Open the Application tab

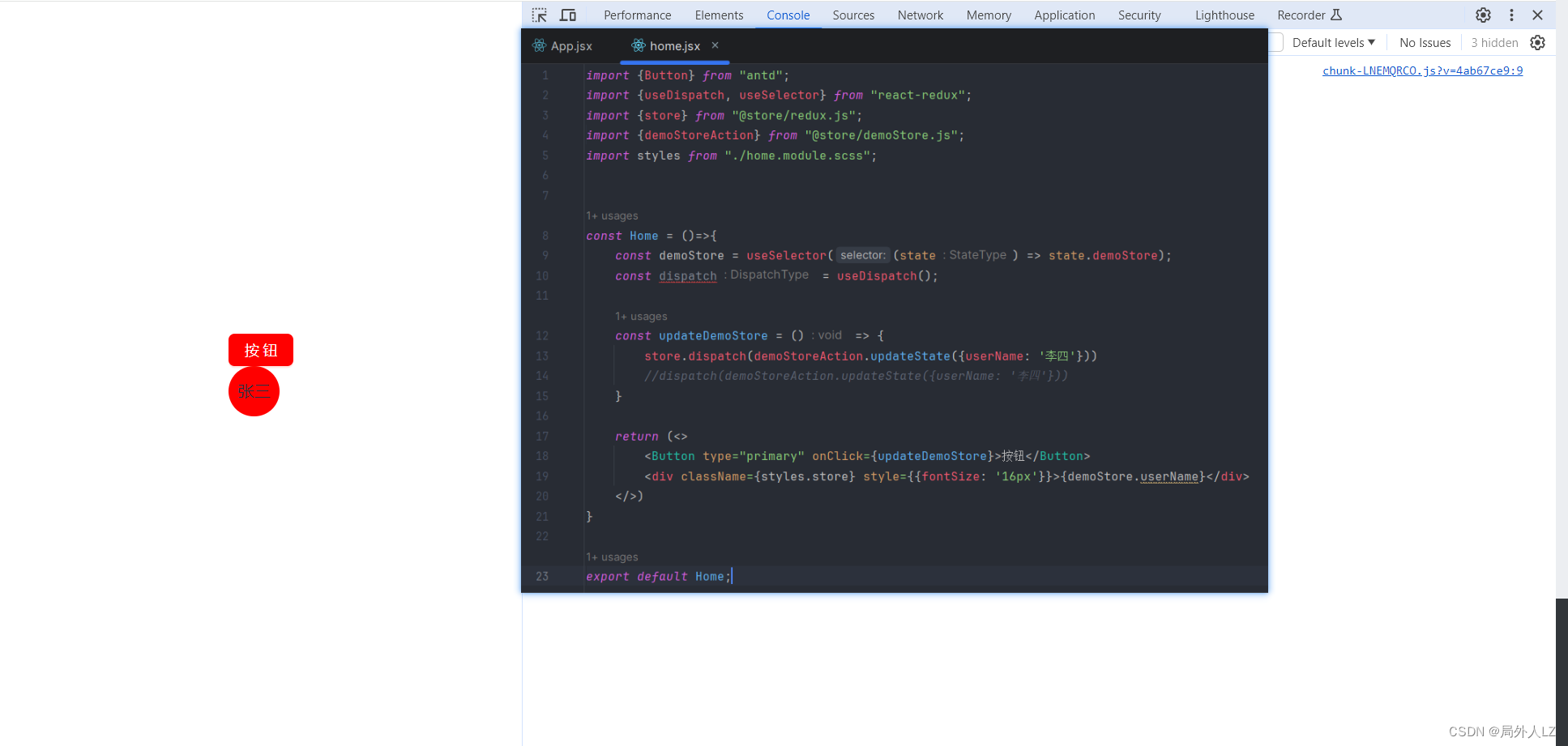tap(1064, 15)
